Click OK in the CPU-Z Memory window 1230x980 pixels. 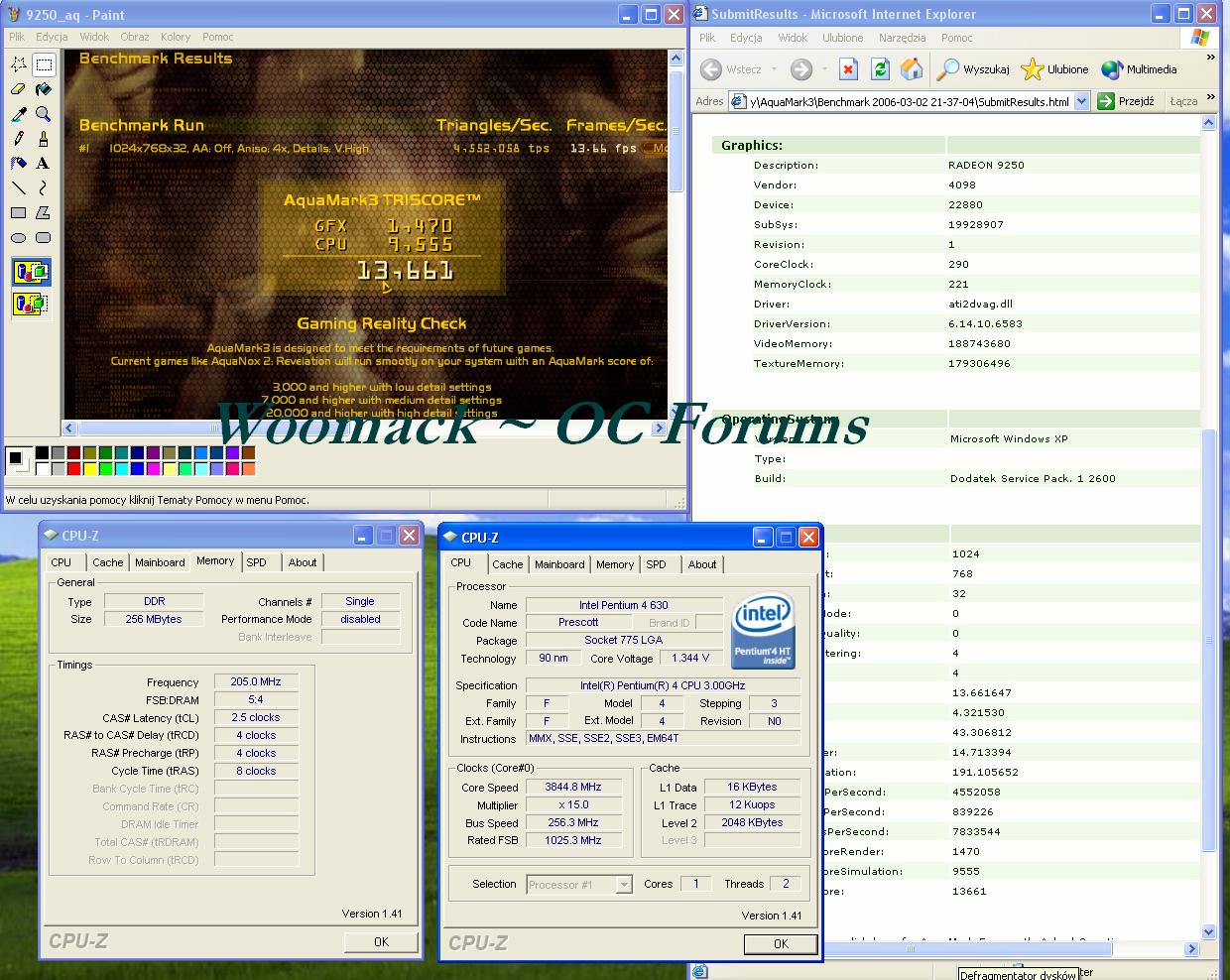381,942
